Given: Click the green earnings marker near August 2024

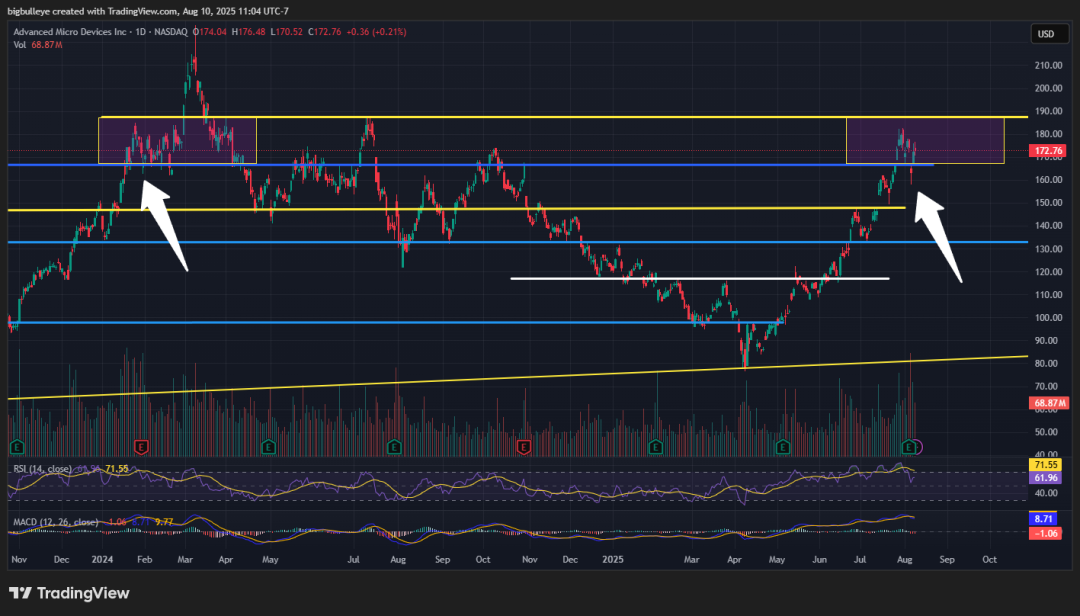Looking at the screenshot, I should [x=394, y=447].
